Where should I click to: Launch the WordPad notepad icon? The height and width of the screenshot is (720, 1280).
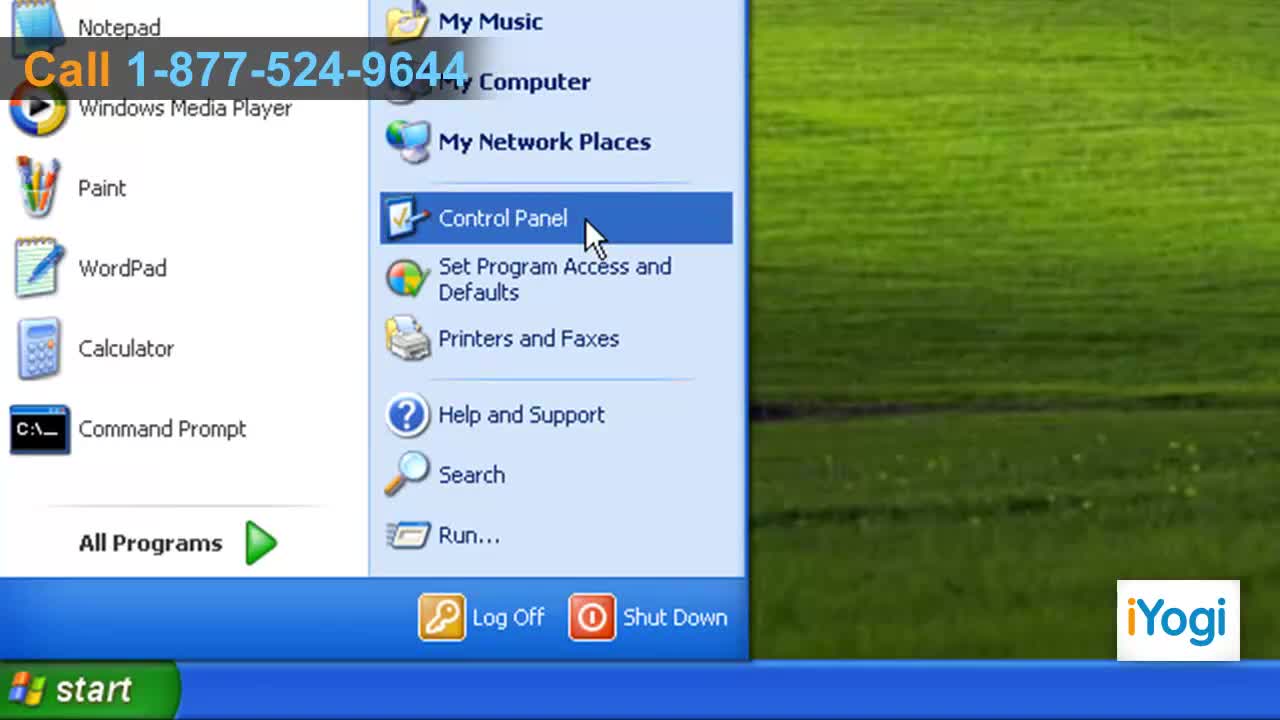[38, 268]
